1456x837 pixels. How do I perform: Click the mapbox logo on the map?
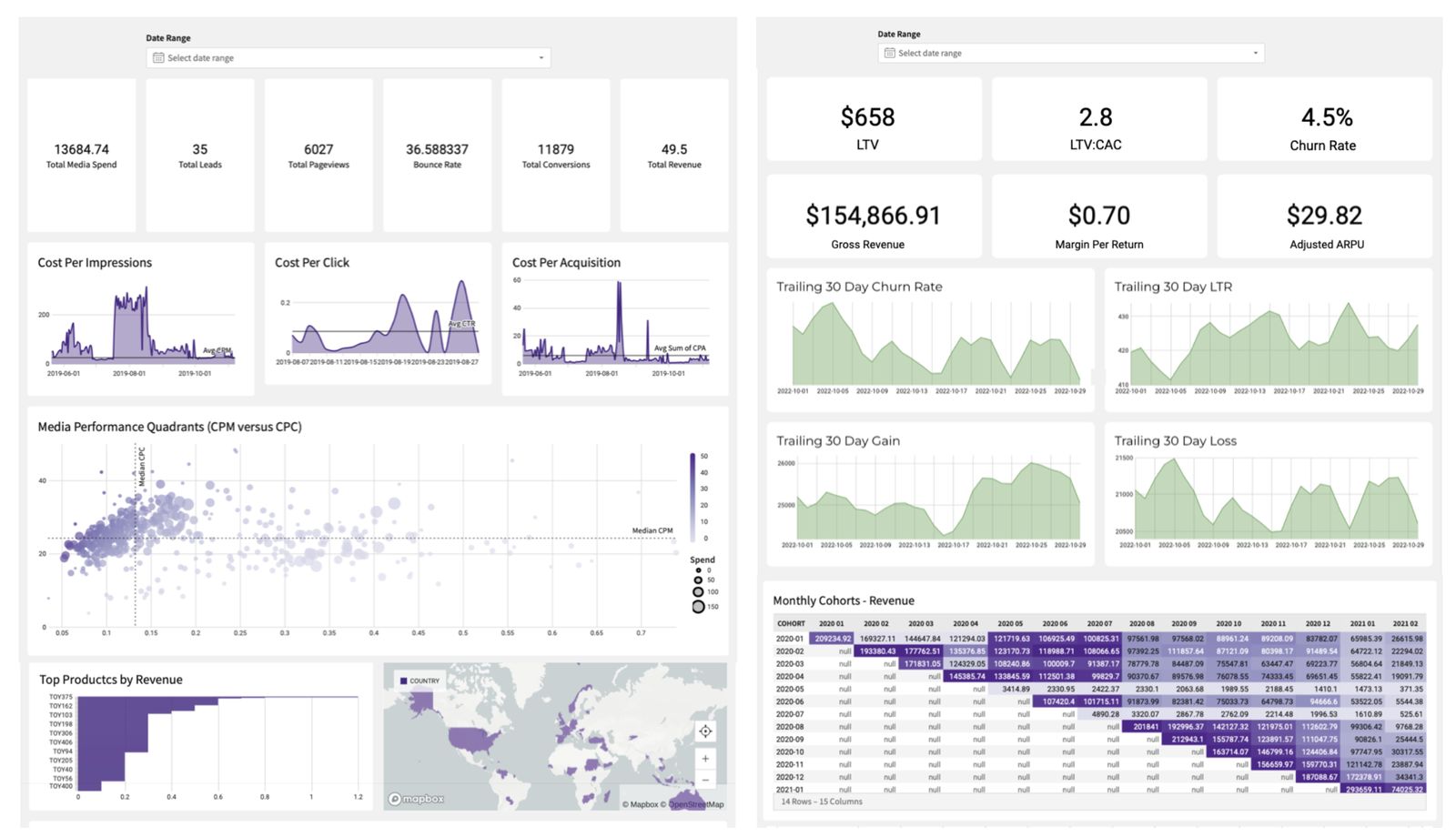417,799
